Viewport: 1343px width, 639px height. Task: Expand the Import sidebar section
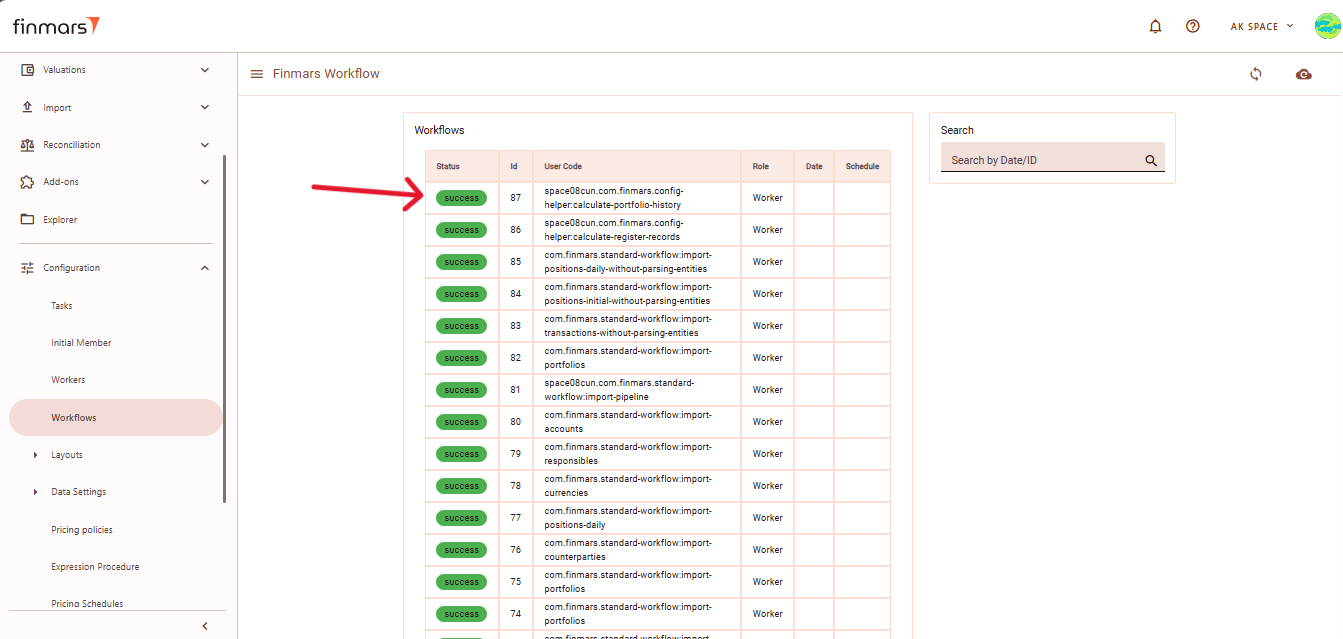[x=205, y=108]
